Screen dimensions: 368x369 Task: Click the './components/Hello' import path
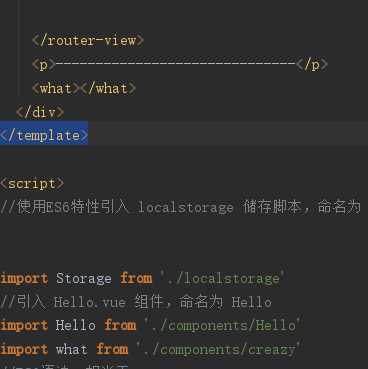[222, 325]
